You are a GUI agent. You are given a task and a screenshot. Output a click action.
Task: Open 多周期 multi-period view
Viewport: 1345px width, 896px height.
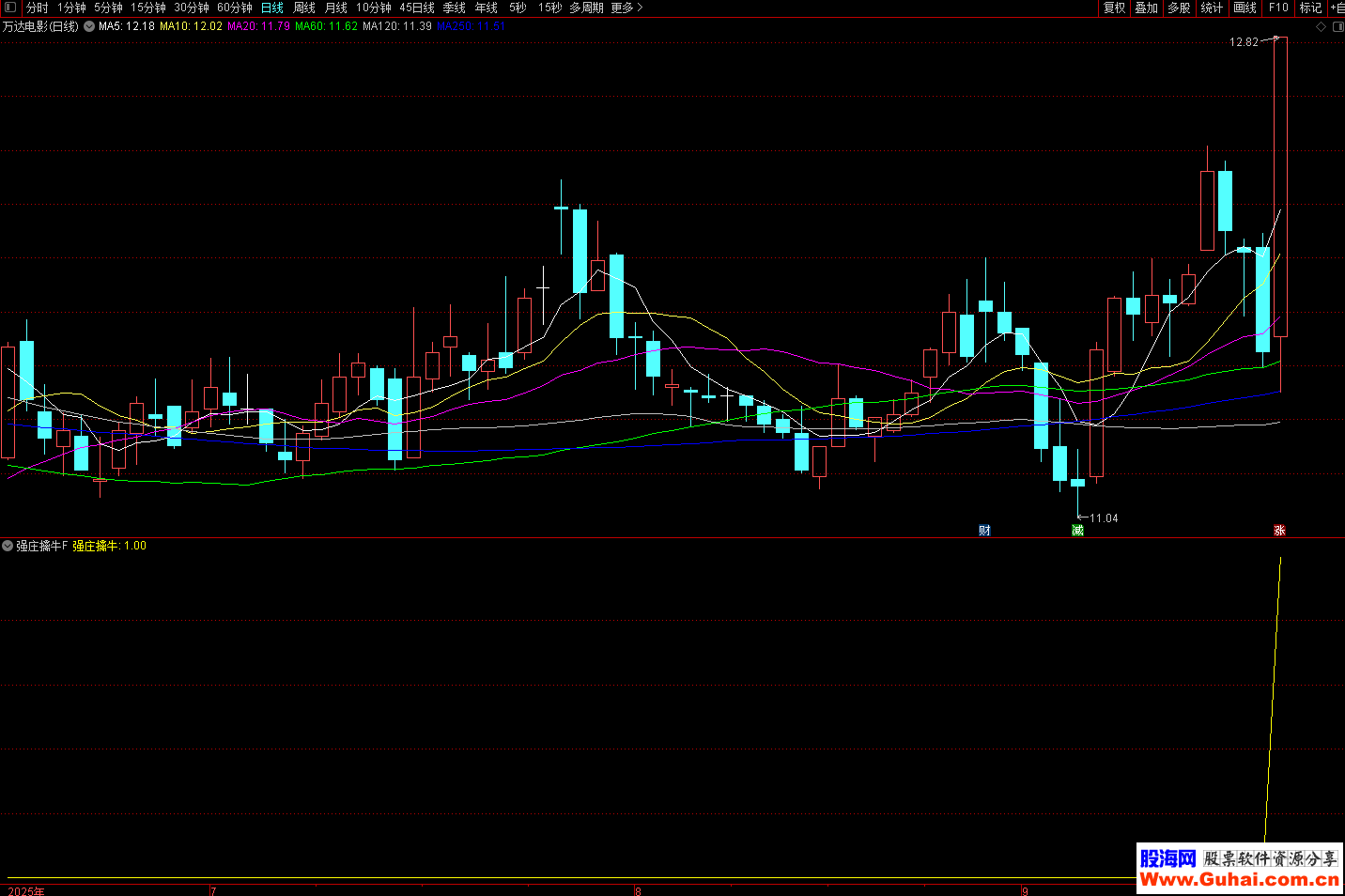587,8
